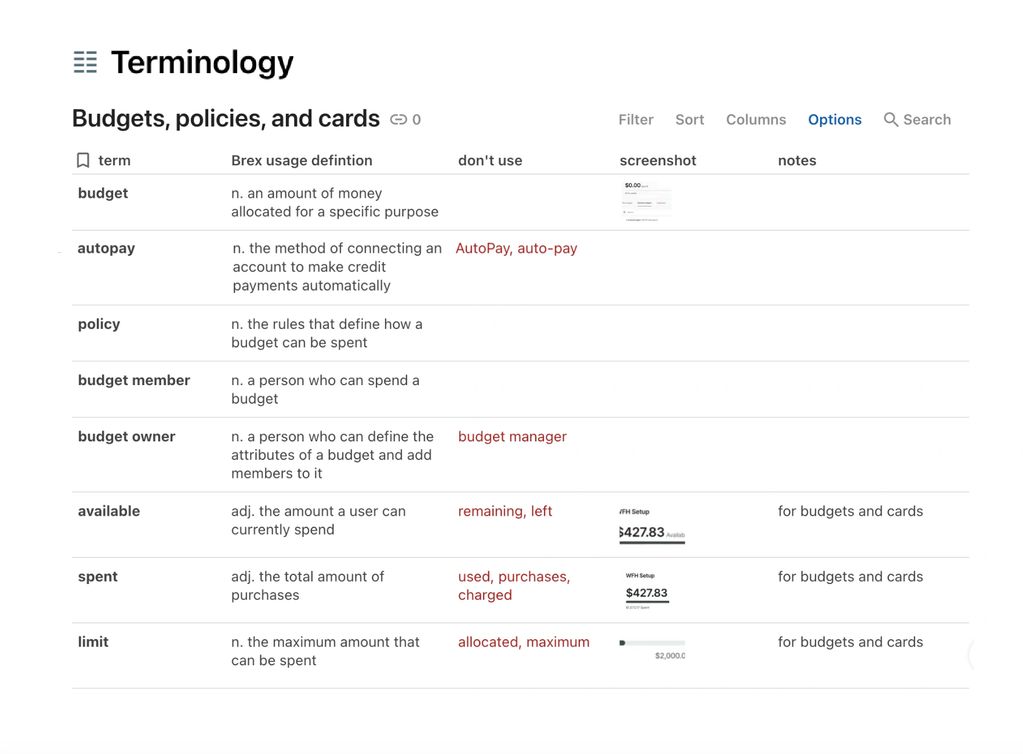
Task: Click the bookmark icon in term header
Action: click(x=83, y=160)
